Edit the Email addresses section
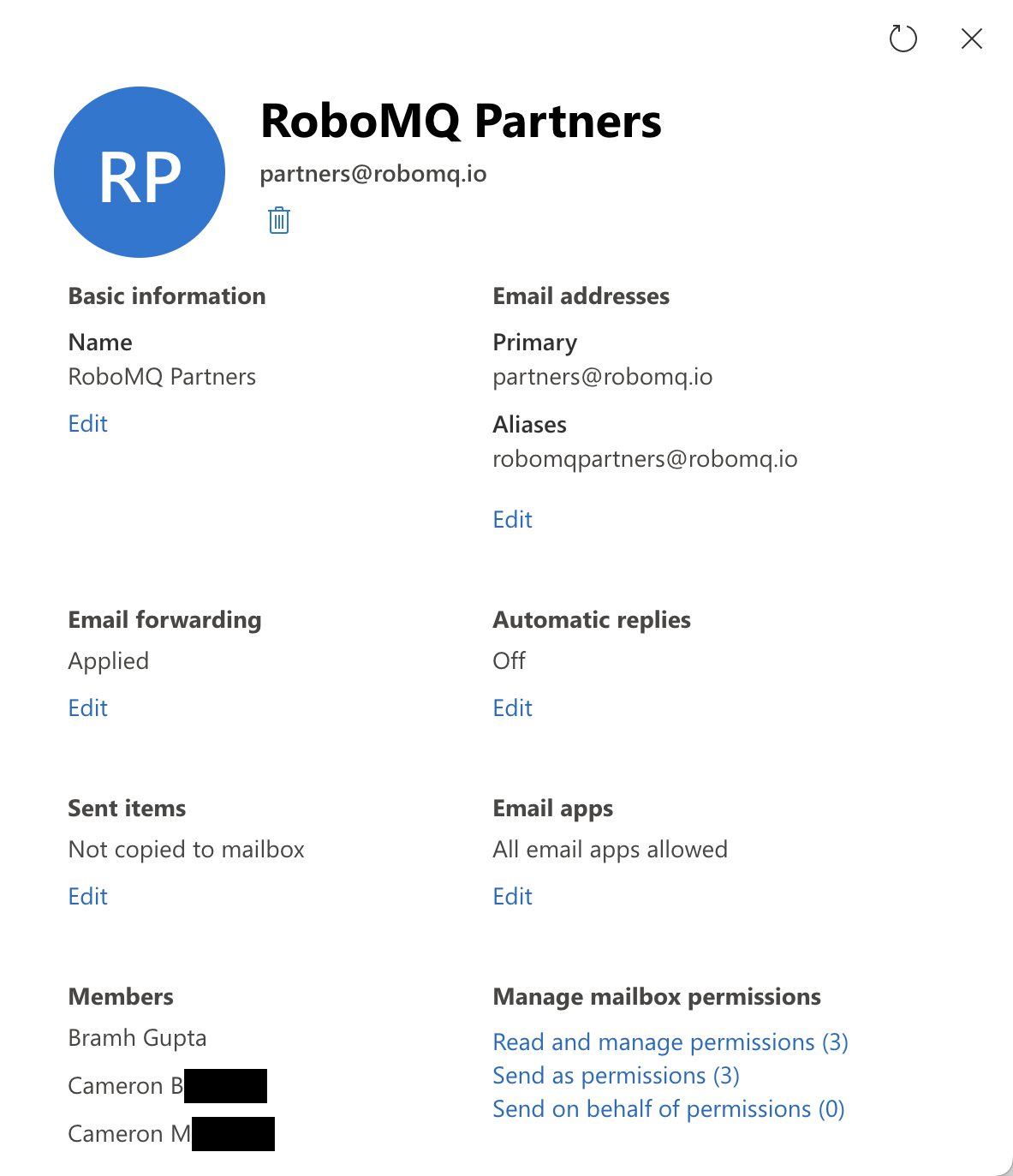The image size is (1013, 1176). pos(512,520)
